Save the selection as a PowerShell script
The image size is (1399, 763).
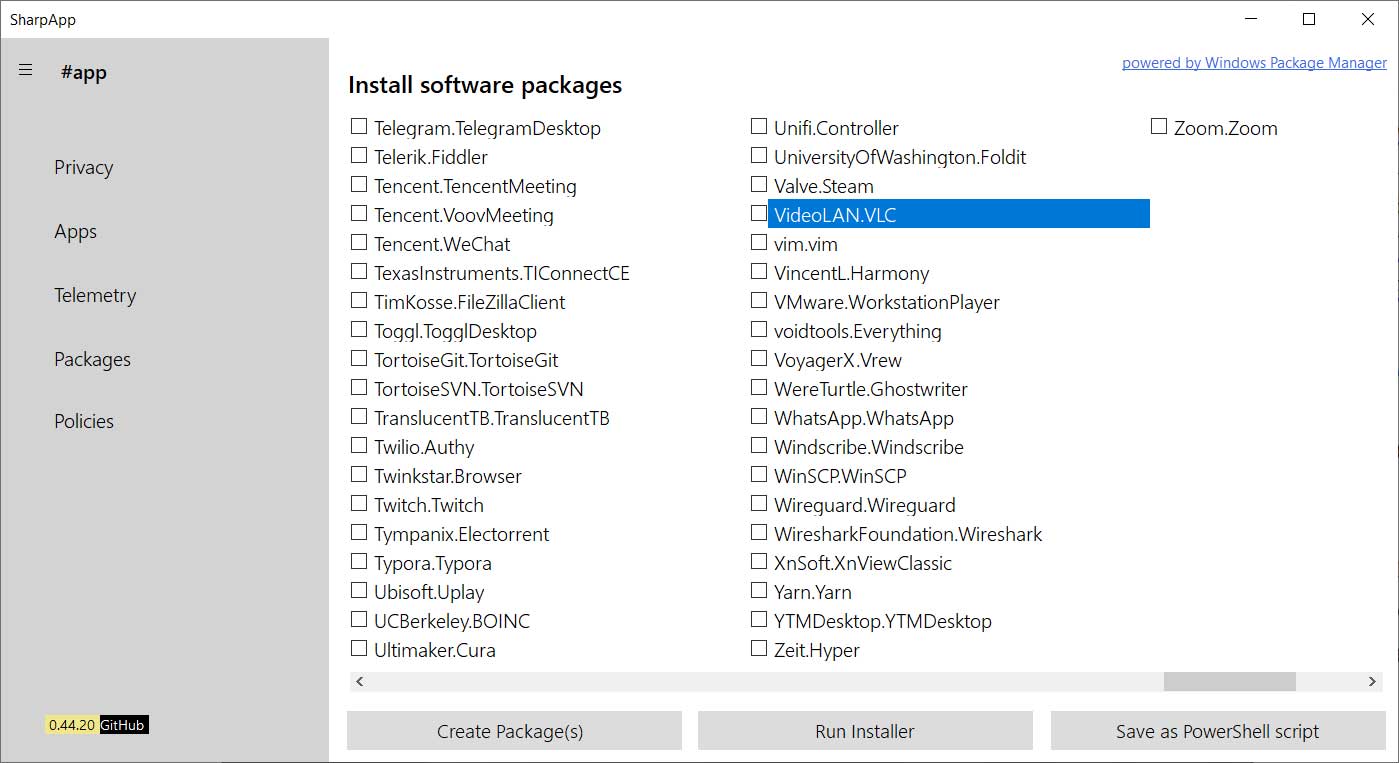point(1217,731)
